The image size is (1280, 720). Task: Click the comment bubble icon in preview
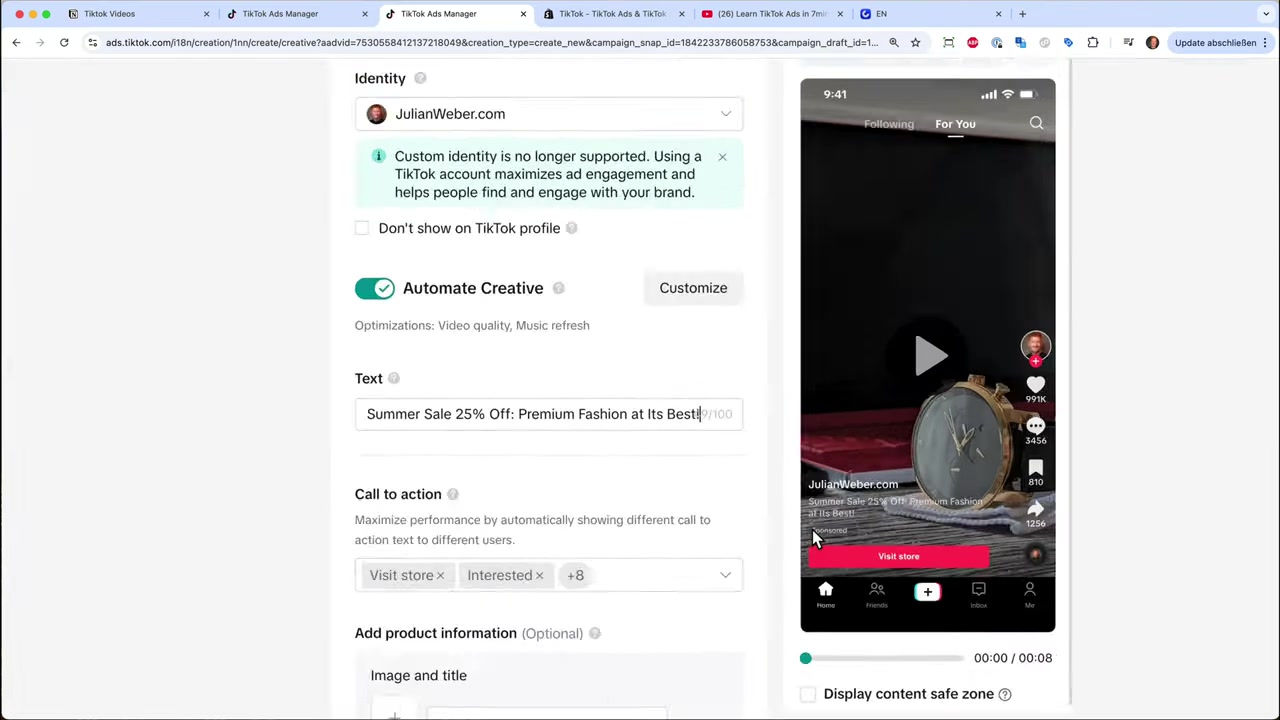[x=1035, y=425]
